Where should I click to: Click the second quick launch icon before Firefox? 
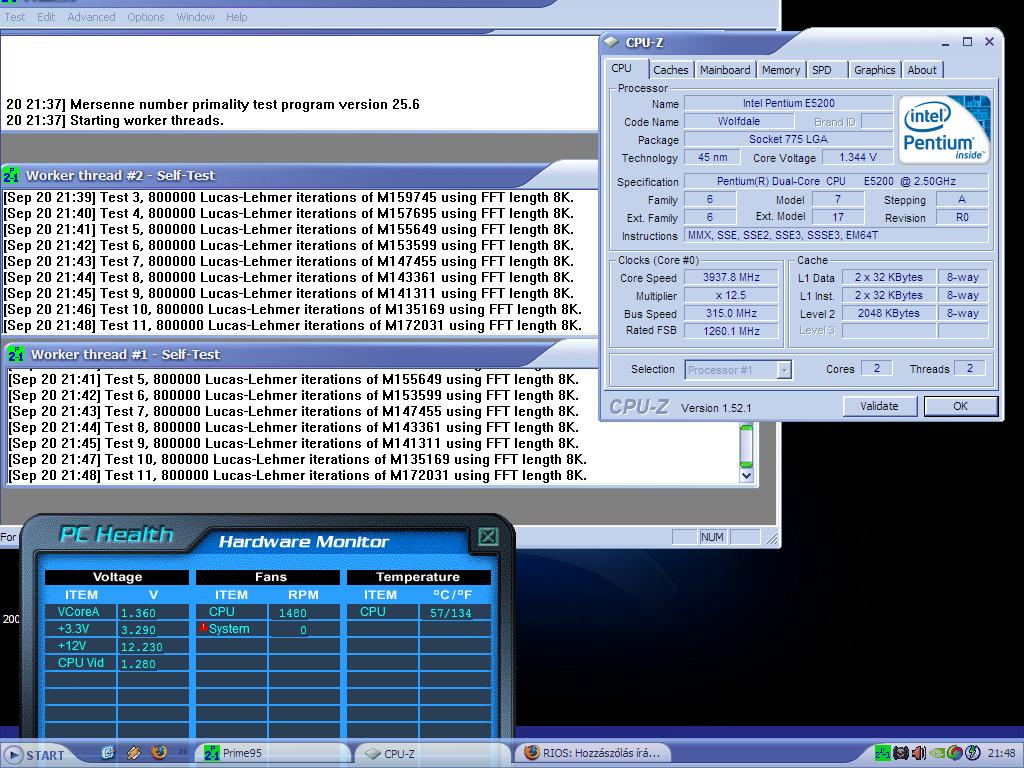[134, 753]
